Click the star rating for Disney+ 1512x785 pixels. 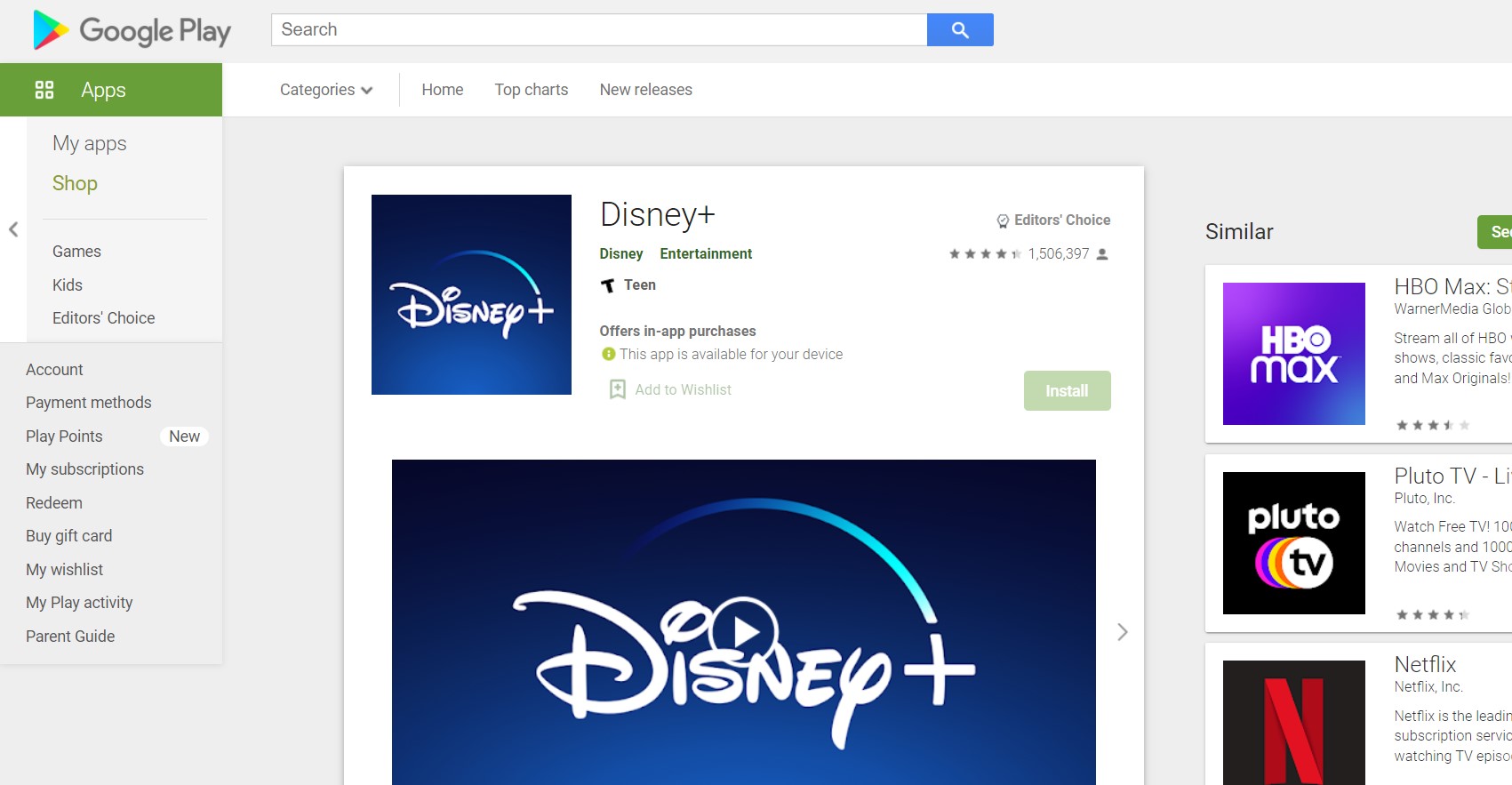pos(985,254)
